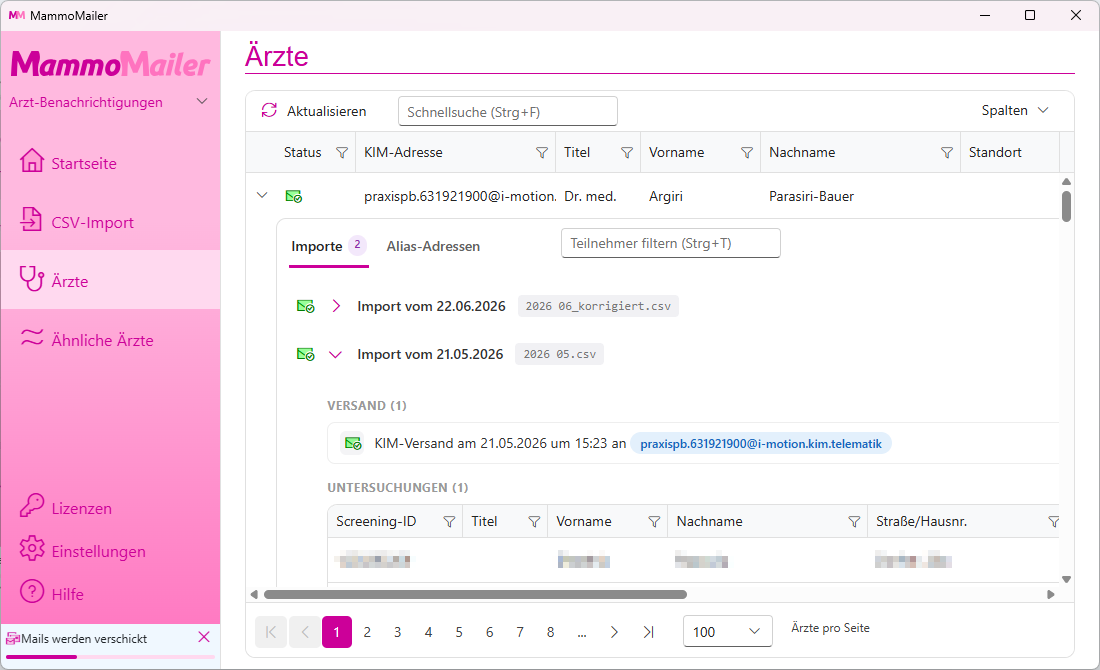Click the Nachname cell Parasiri-Bauer
This screenshot has width=1100, height=670.
pyautogui.click(x=812, y=196)
